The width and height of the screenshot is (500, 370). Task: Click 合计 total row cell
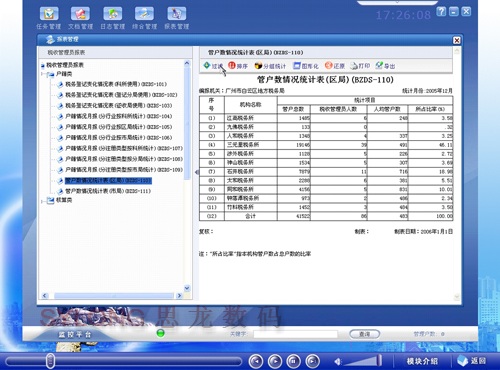point(251,216)
